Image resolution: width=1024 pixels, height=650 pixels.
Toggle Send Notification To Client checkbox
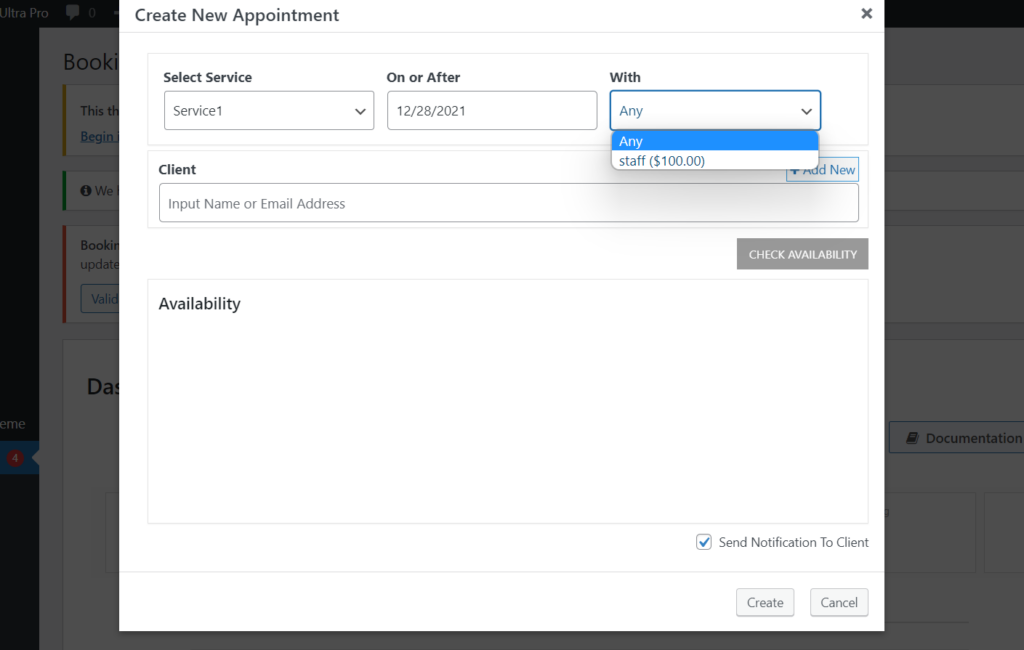point(703,542)
